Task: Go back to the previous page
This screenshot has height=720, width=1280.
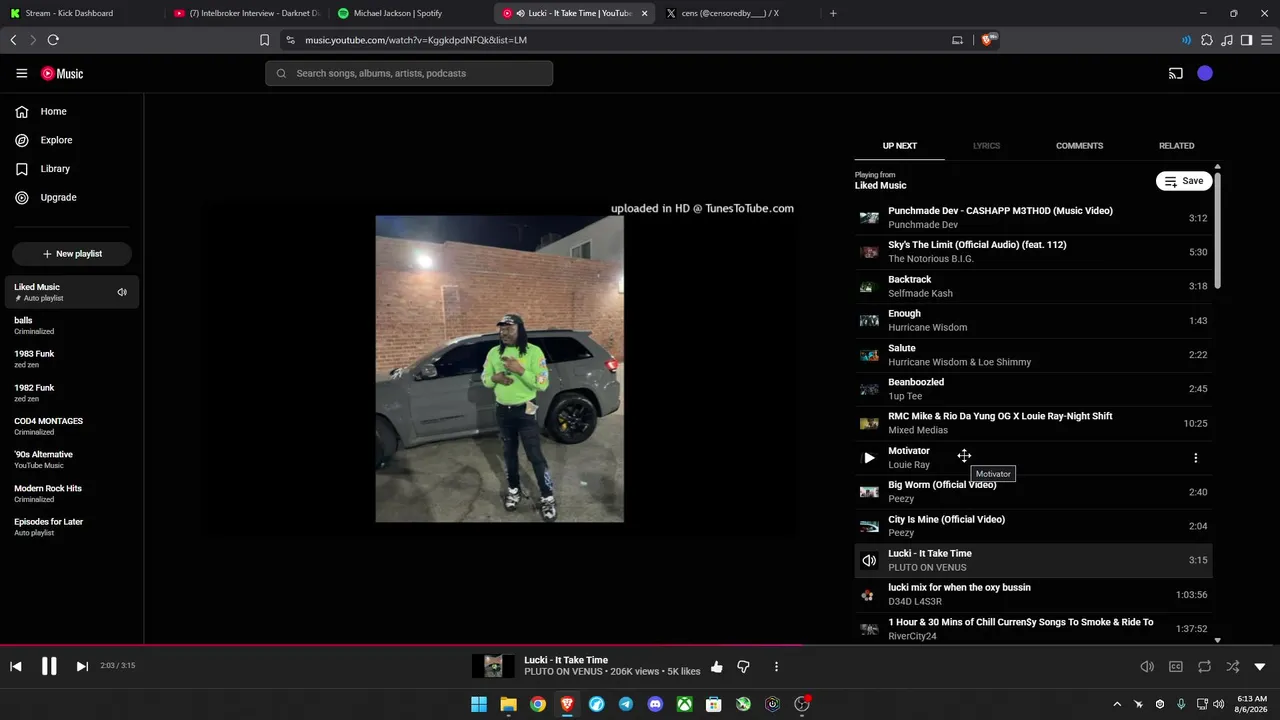Action: (x=13, y=40)
